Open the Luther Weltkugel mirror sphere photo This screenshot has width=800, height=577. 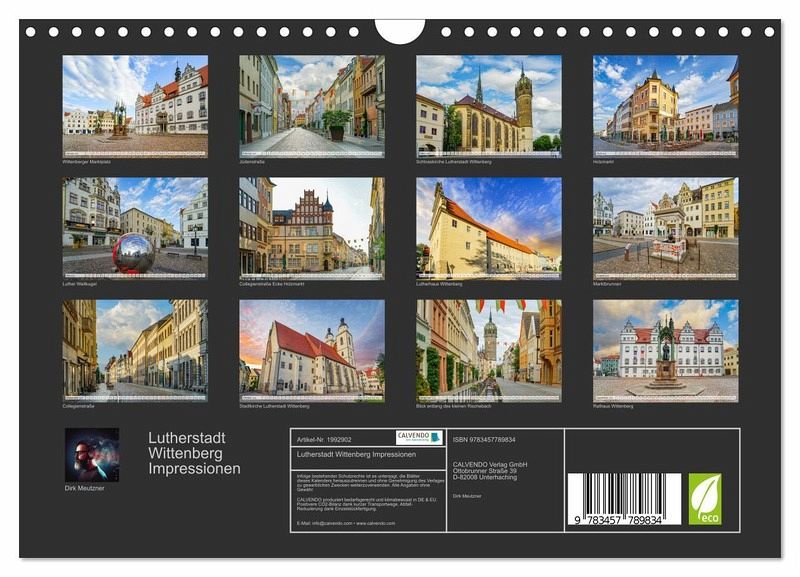(135, 229)
